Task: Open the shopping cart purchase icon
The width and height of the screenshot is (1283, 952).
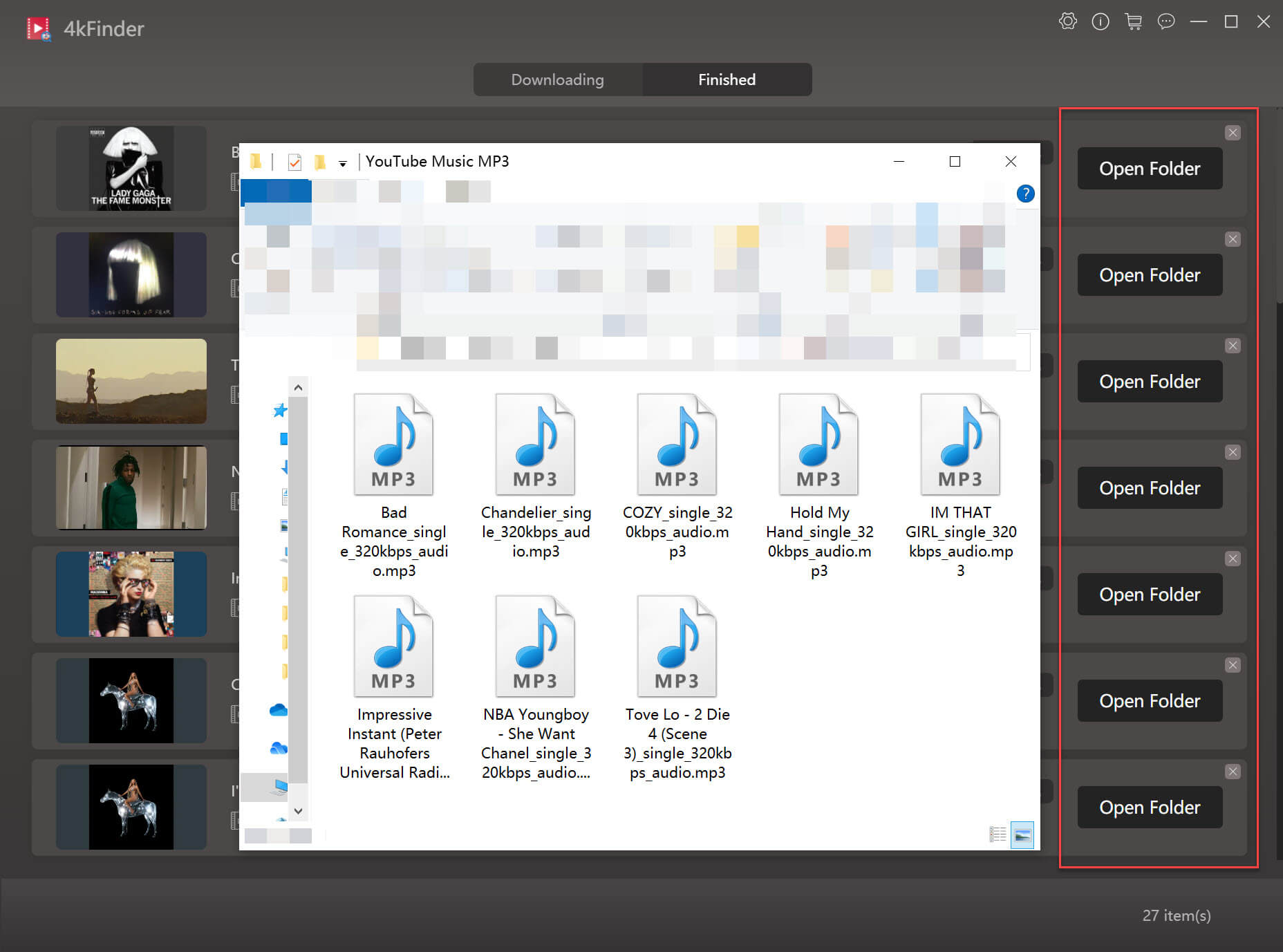Action: tap(1133, 21)
